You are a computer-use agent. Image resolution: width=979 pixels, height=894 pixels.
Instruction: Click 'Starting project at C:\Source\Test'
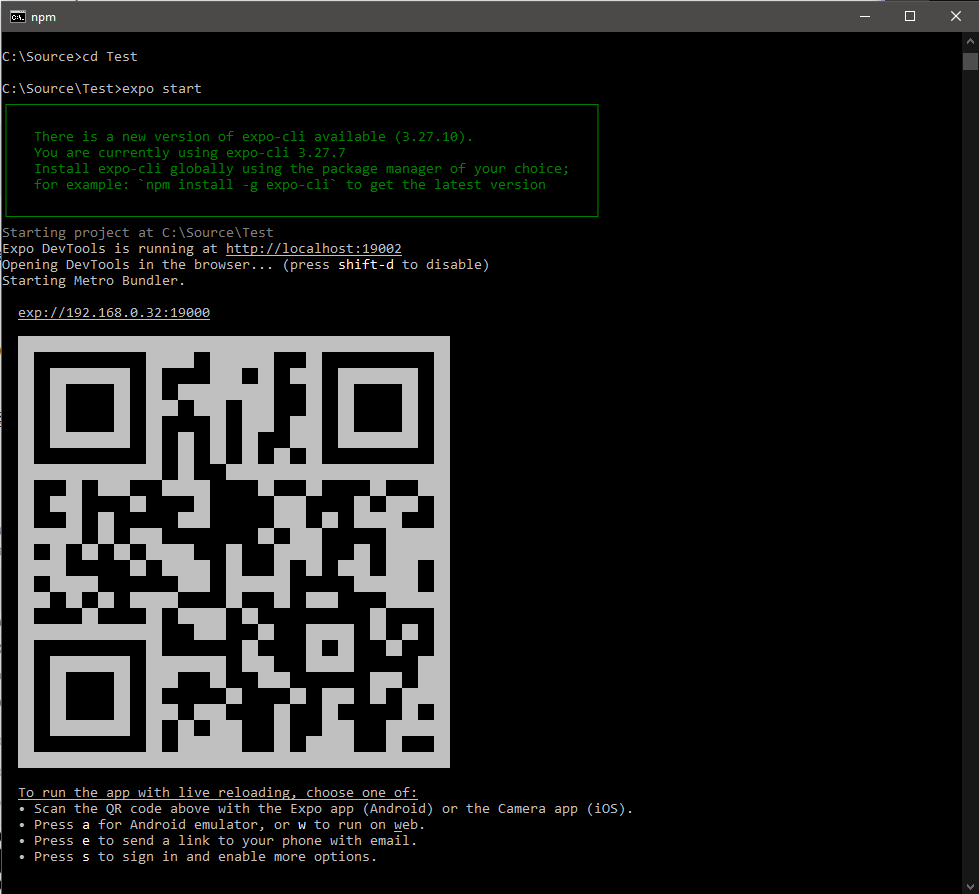(x=138, y=233)
